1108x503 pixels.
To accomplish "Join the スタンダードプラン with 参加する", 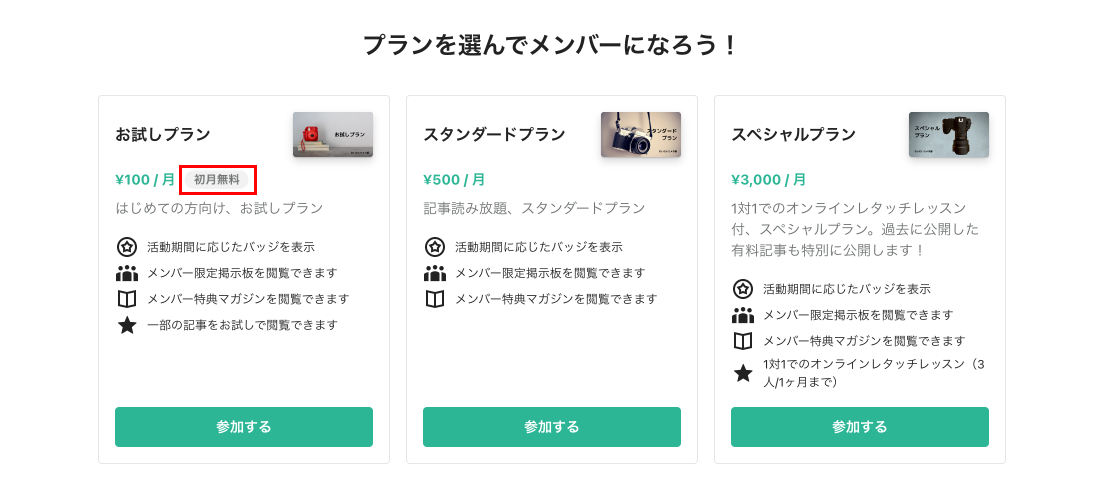I will click(x=552, y=427).
